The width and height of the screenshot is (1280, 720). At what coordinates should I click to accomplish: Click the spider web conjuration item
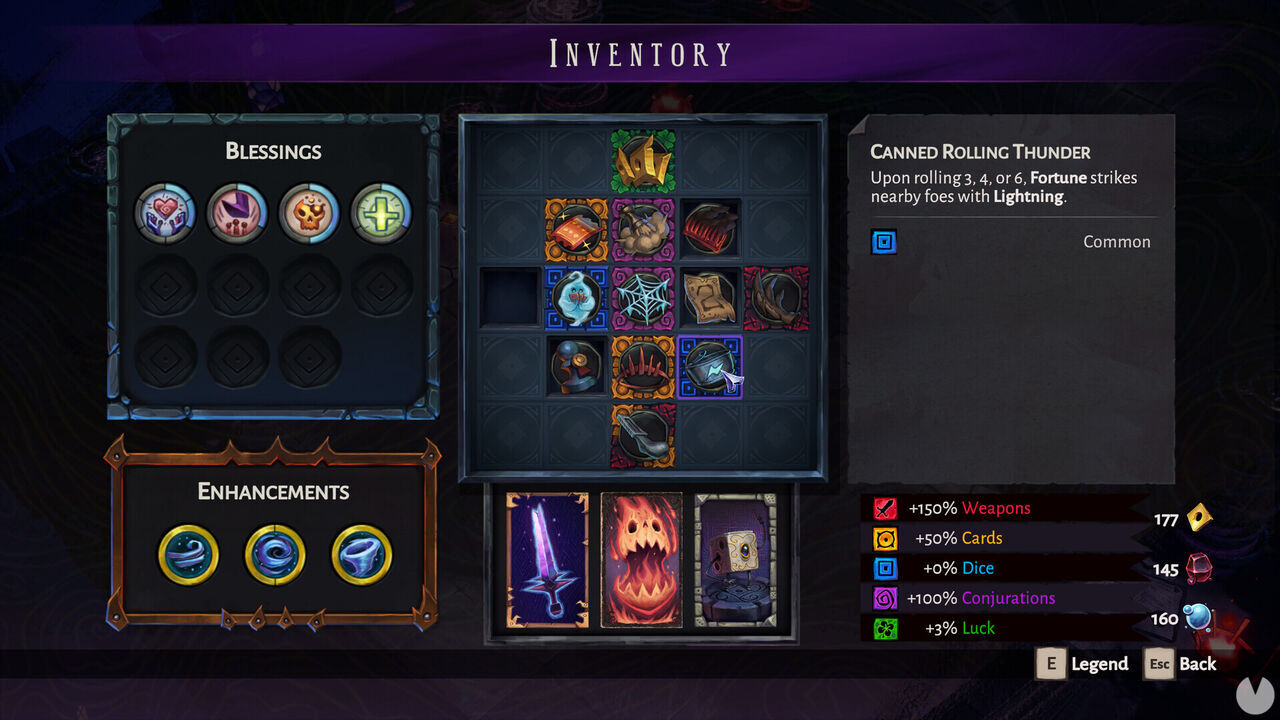(643, 297)
